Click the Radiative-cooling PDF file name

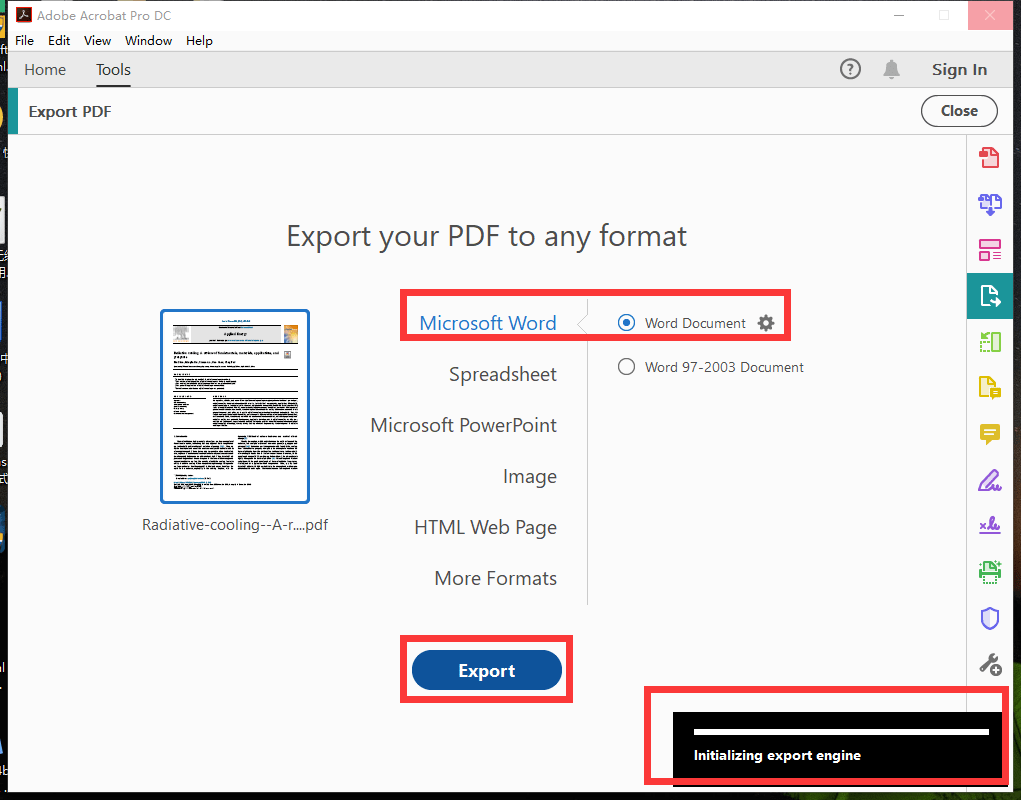(x=235, y=525)
